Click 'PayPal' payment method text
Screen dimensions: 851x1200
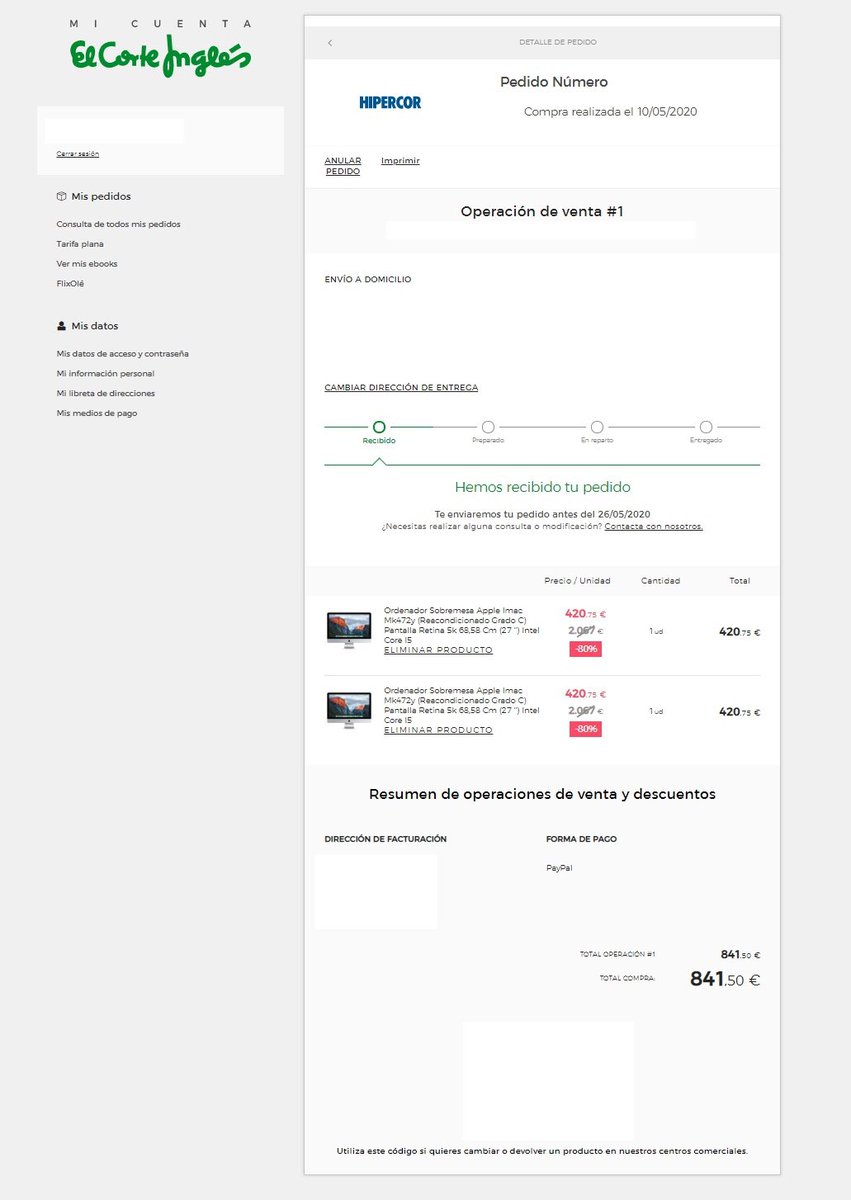point(559,868)
